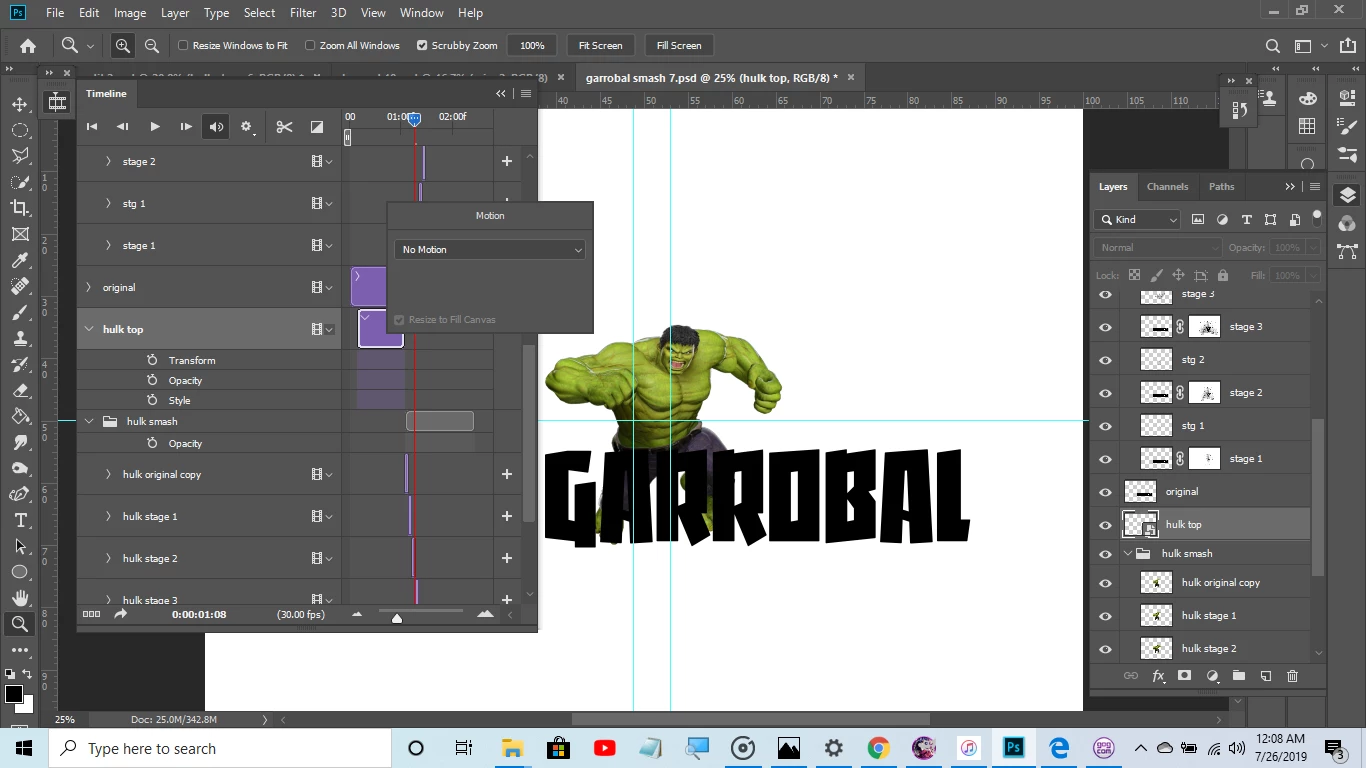Select the Eraser tool
1366x768 pixels.
20,391
